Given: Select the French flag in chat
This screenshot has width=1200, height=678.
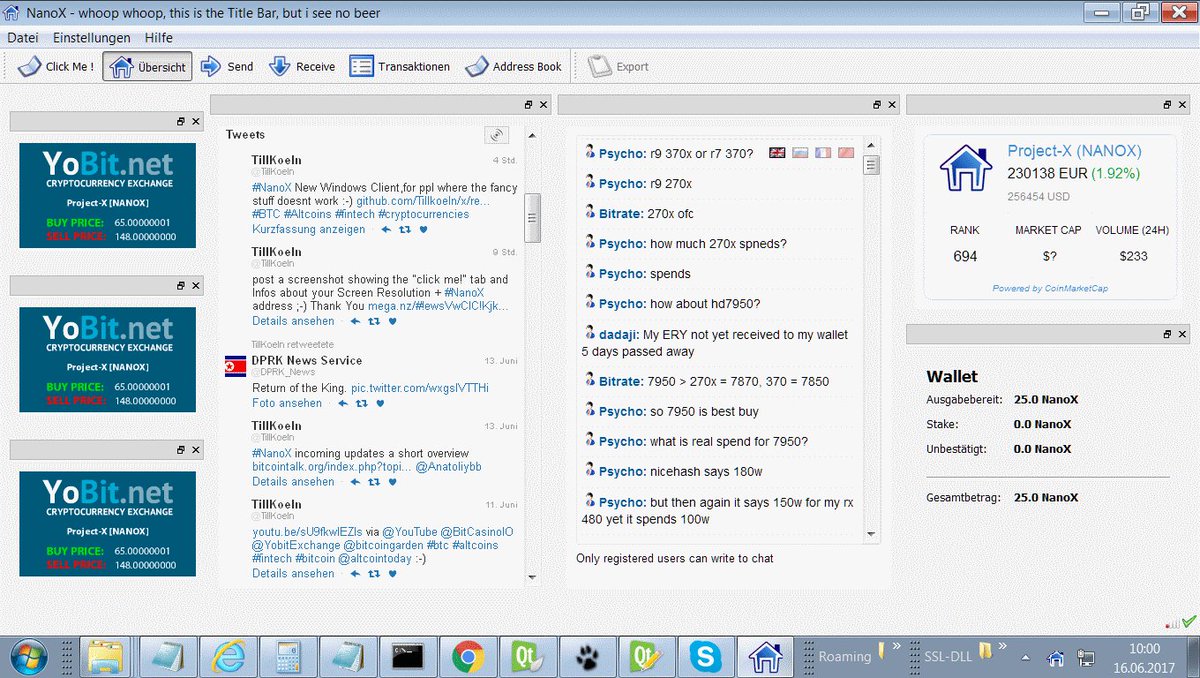Looking at the screenshot, I should coord(823,153).
